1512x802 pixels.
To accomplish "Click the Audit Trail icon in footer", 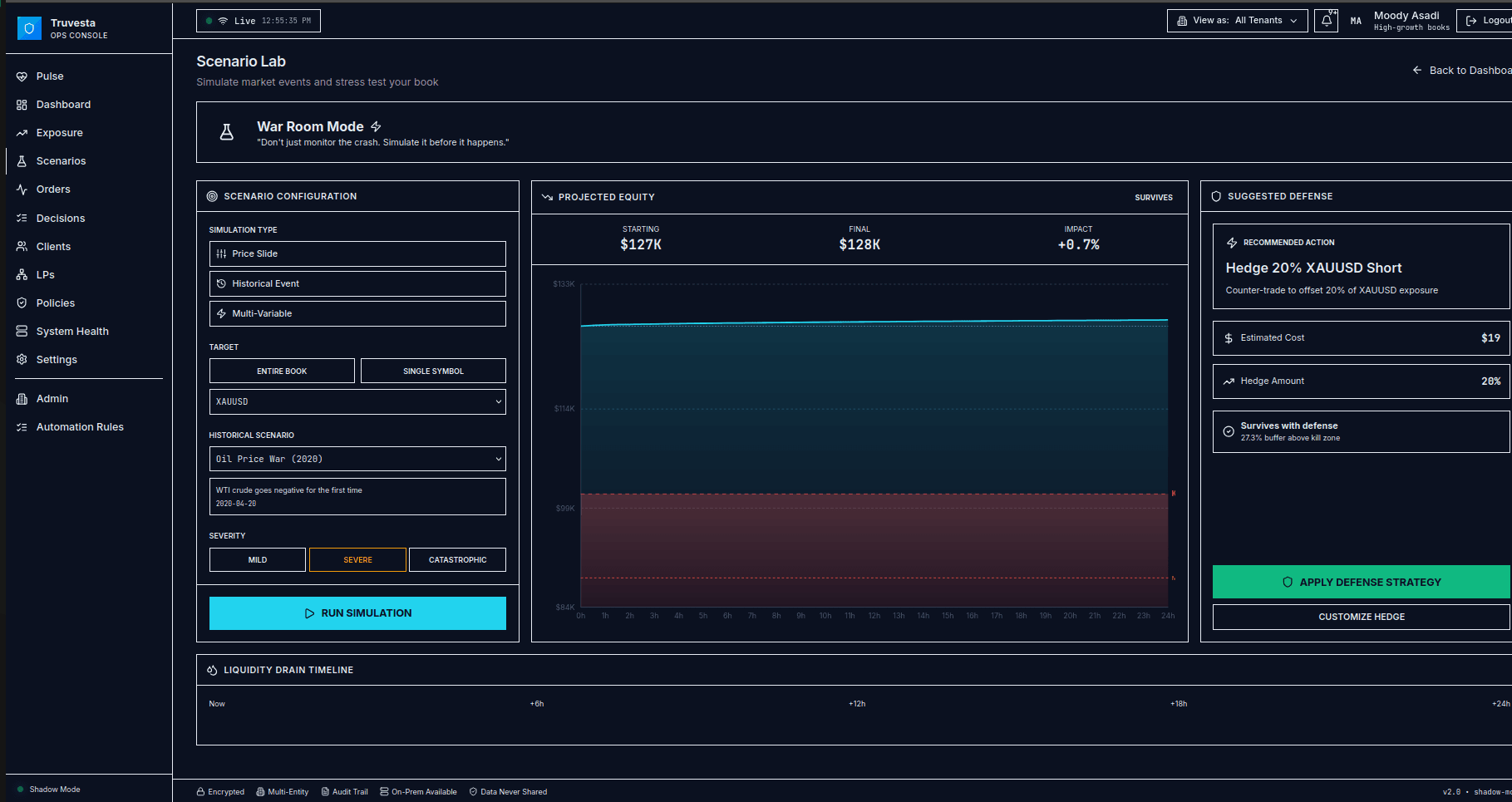I will [x=325, y=792].
